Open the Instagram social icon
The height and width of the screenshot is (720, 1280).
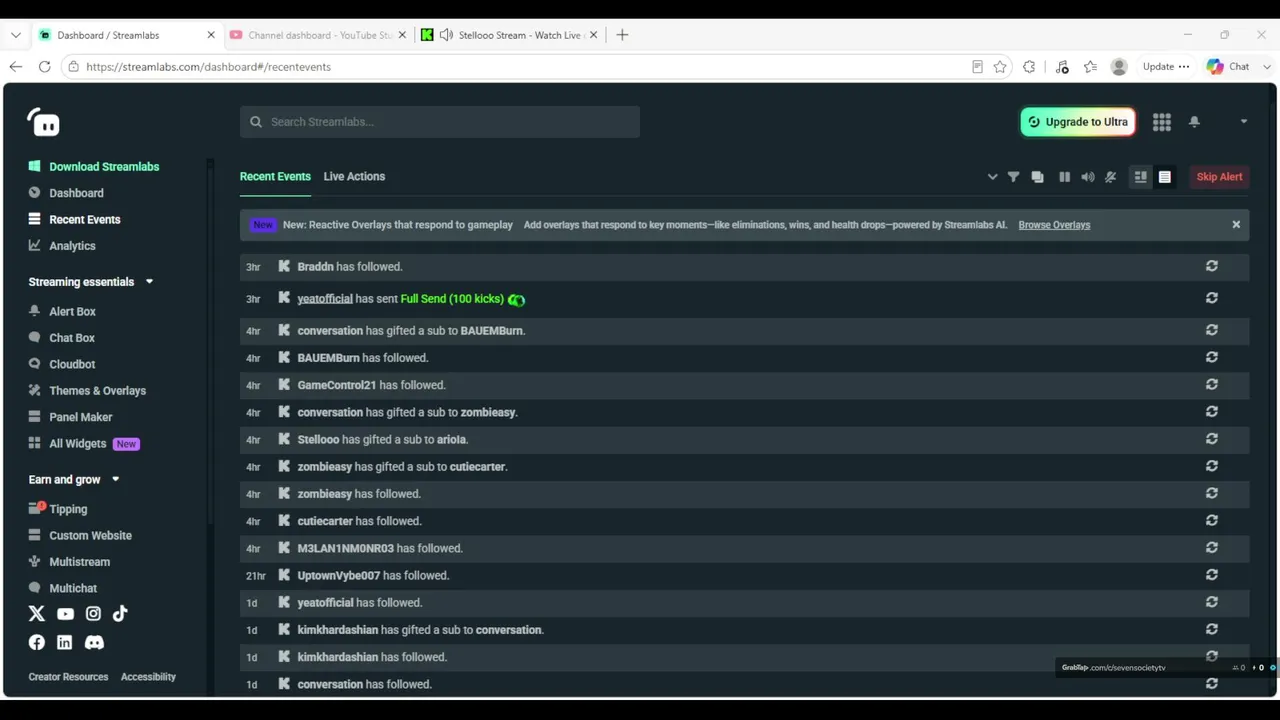coord(93,614)
